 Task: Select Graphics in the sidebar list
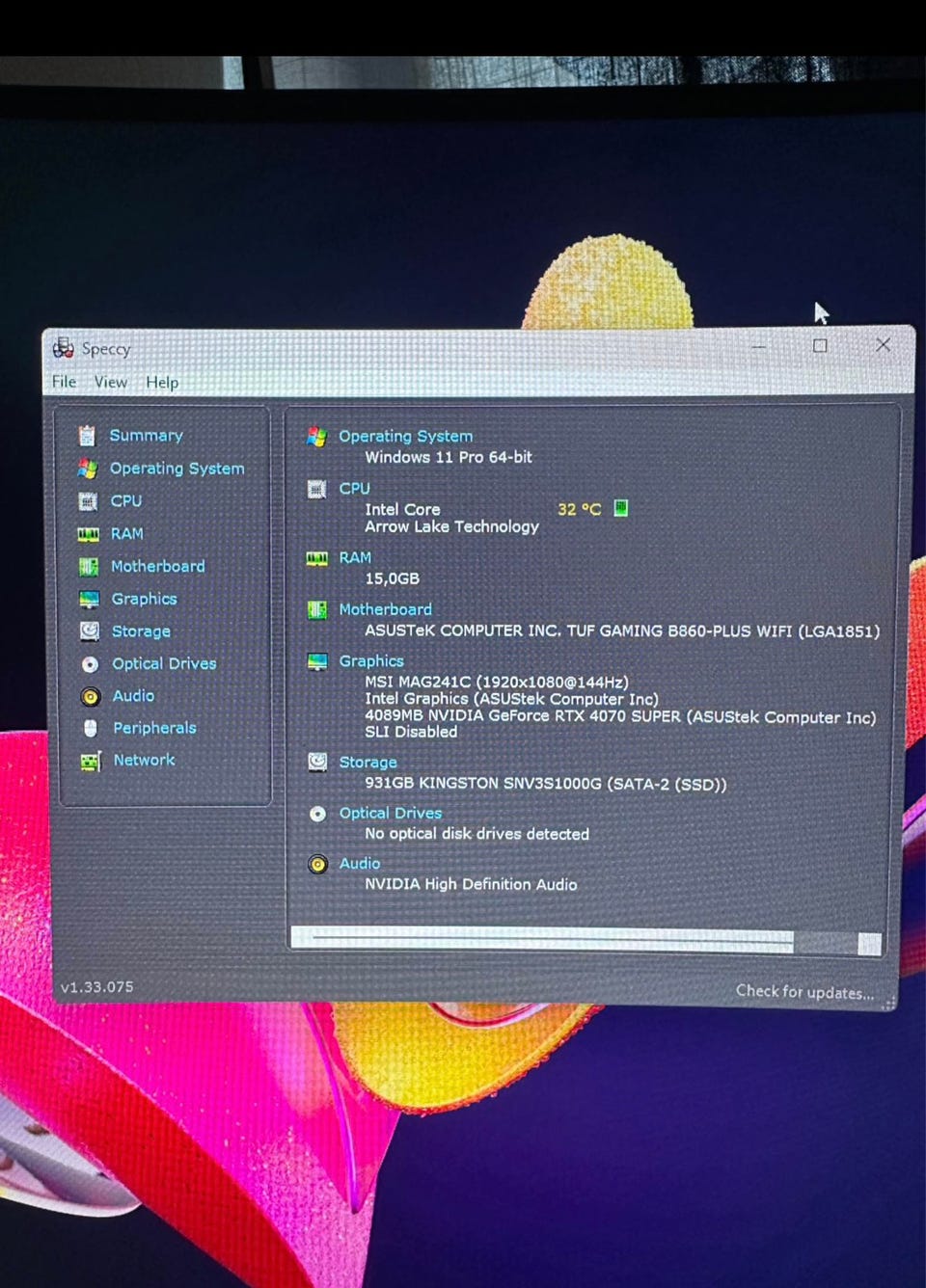(x=144, y=599)
